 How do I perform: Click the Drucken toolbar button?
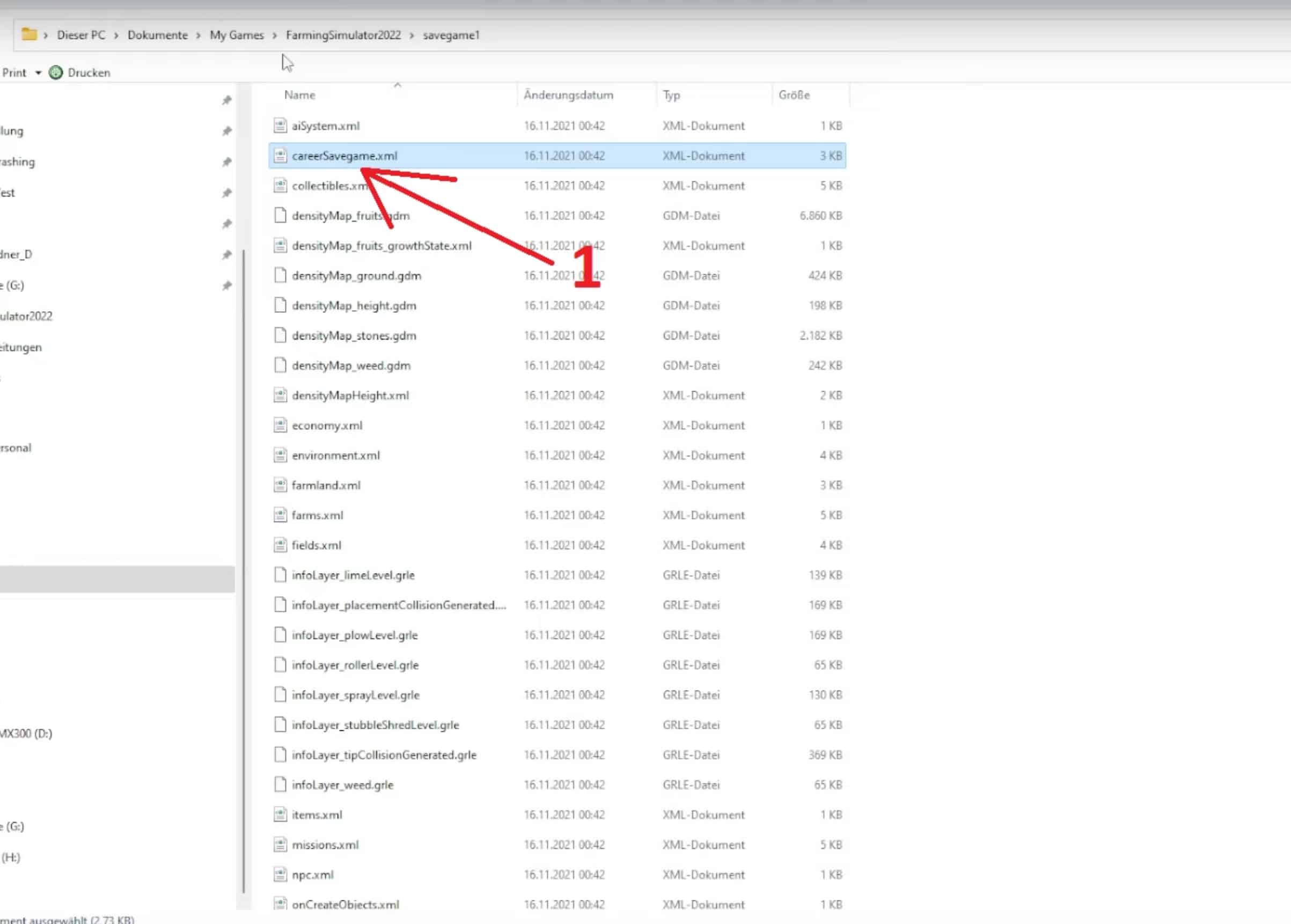pos(88,73)
